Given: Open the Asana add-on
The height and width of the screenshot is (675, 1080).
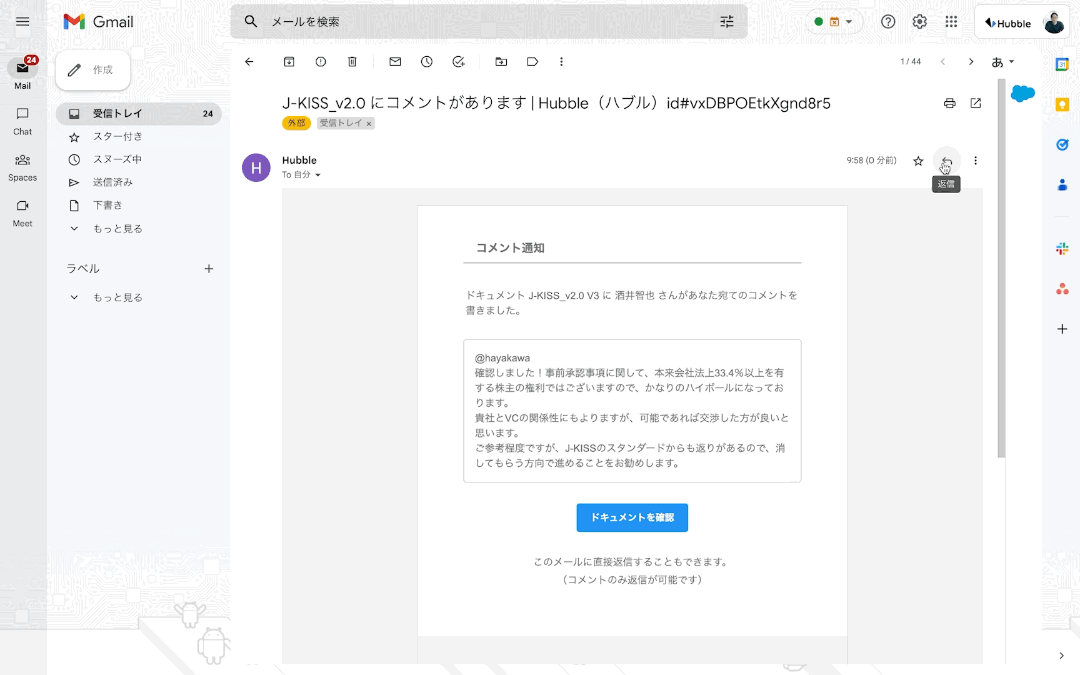Looking at the screenshot, I should pyautogui.click(x=1062, y=289).
